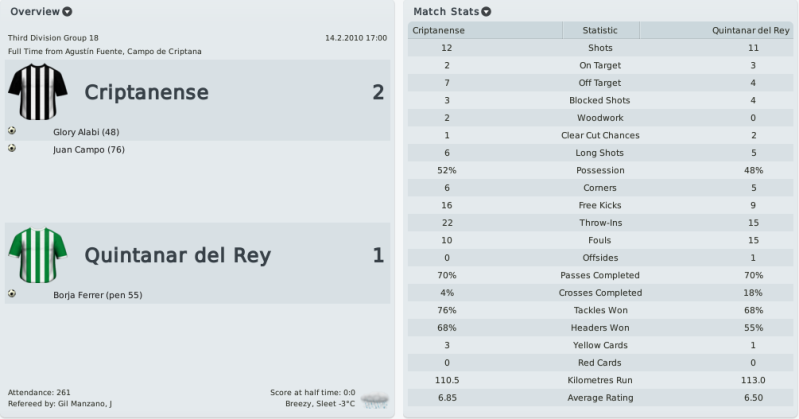The image size is (799, 419).
Task: Sort by the Statistic column header
Action: click(x=600, y=31)
